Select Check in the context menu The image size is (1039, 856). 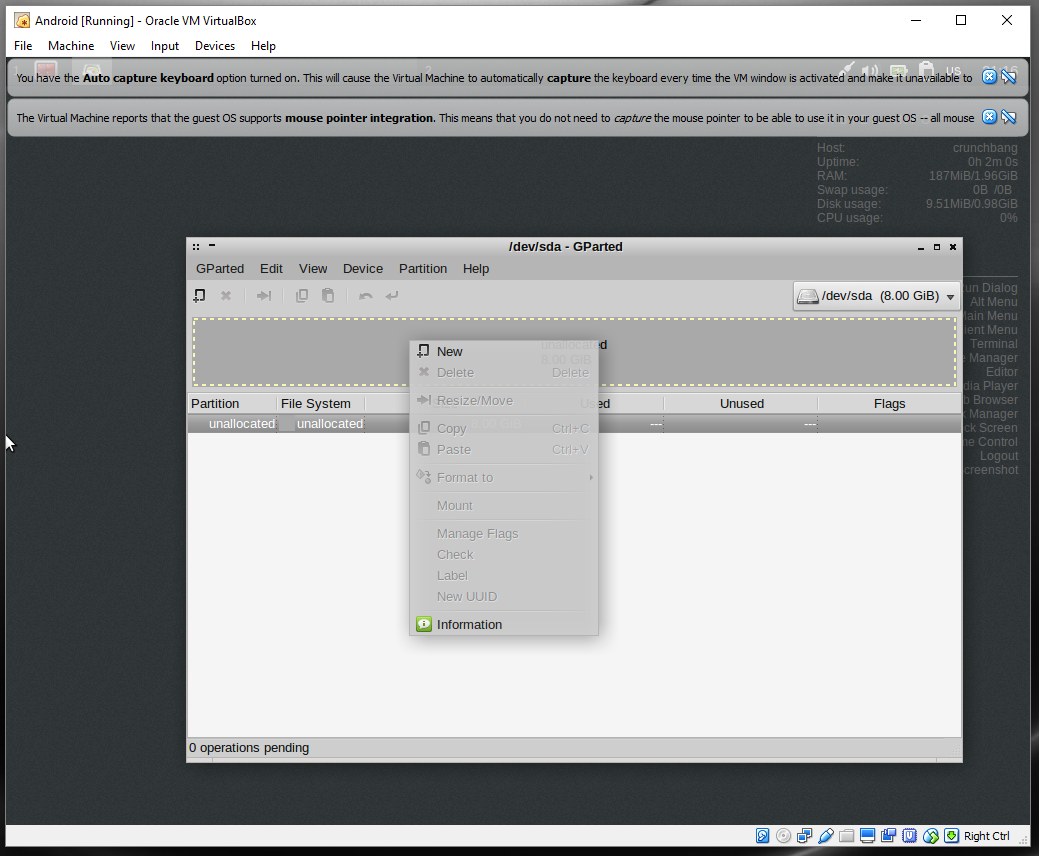point(504,555)
